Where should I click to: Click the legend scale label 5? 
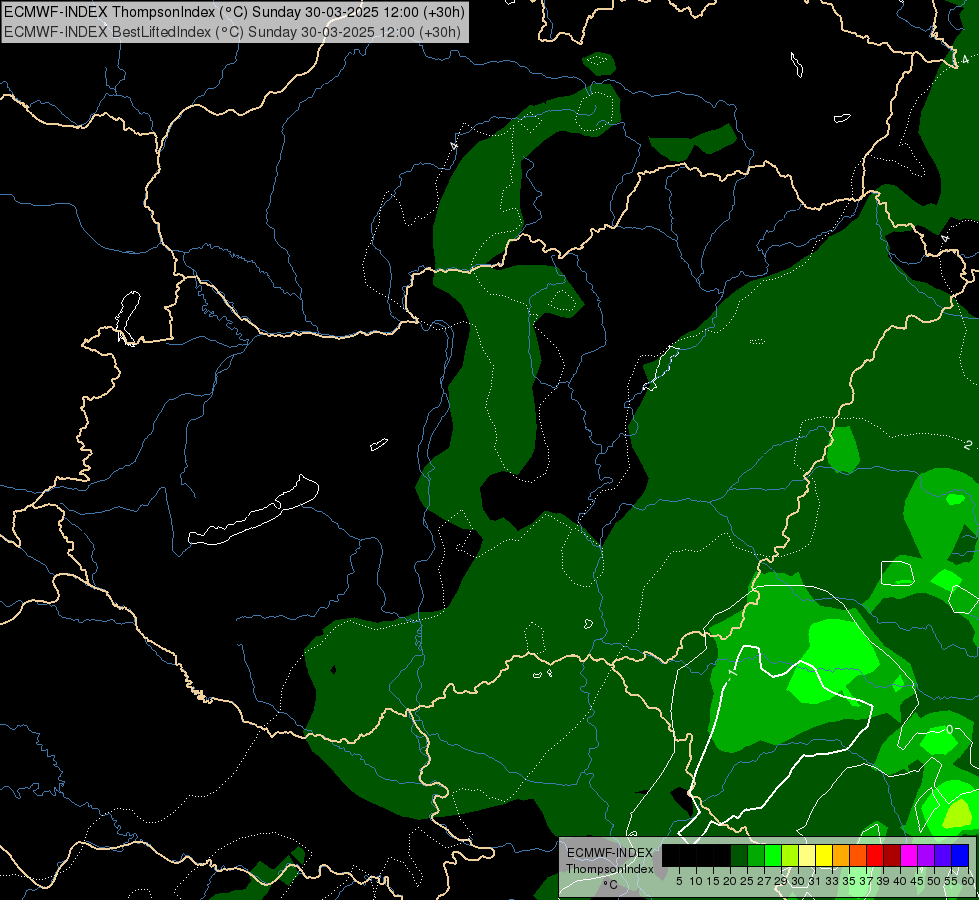(679, 881)
